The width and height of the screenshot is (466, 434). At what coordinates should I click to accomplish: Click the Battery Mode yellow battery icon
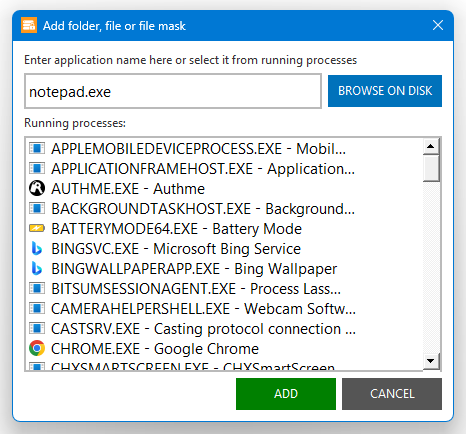[37, 228]
